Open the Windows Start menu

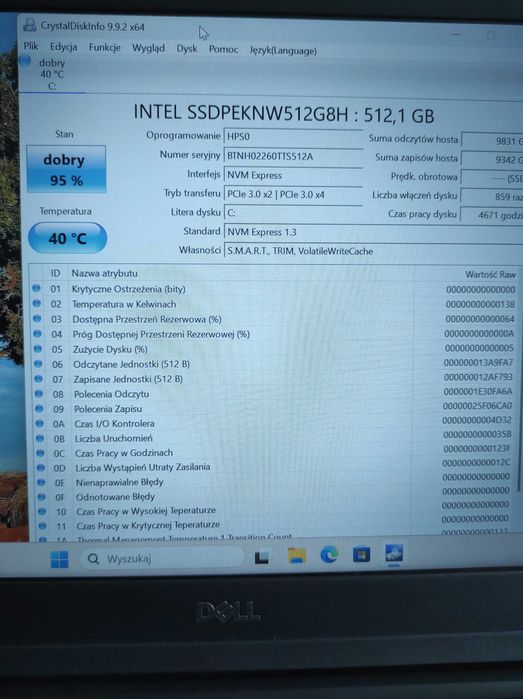tap(59, 559)
